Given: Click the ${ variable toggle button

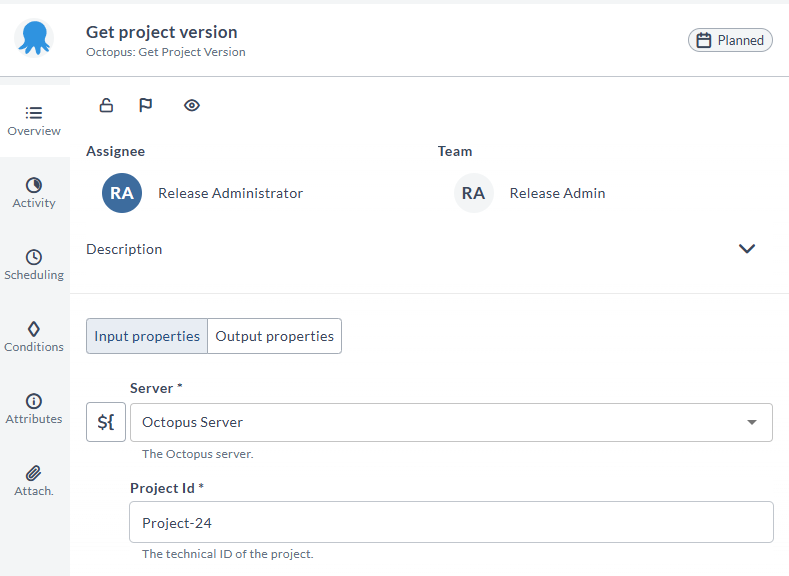Looking at the screenshot, I should tap(106, 422).
